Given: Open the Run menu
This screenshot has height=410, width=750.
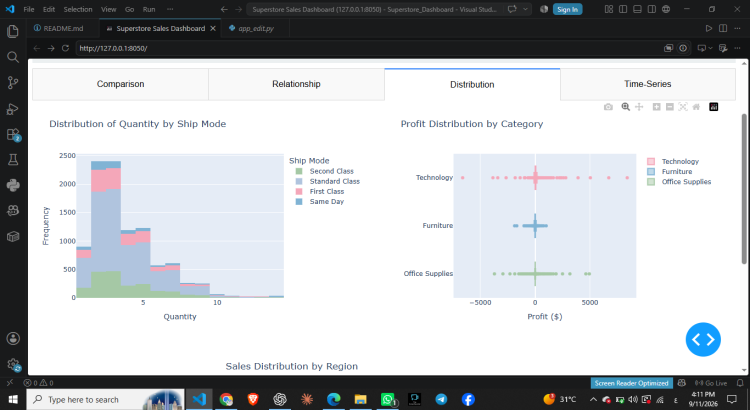Looking at the screenshot, I should pyautogui.click(x=149, y=9).
